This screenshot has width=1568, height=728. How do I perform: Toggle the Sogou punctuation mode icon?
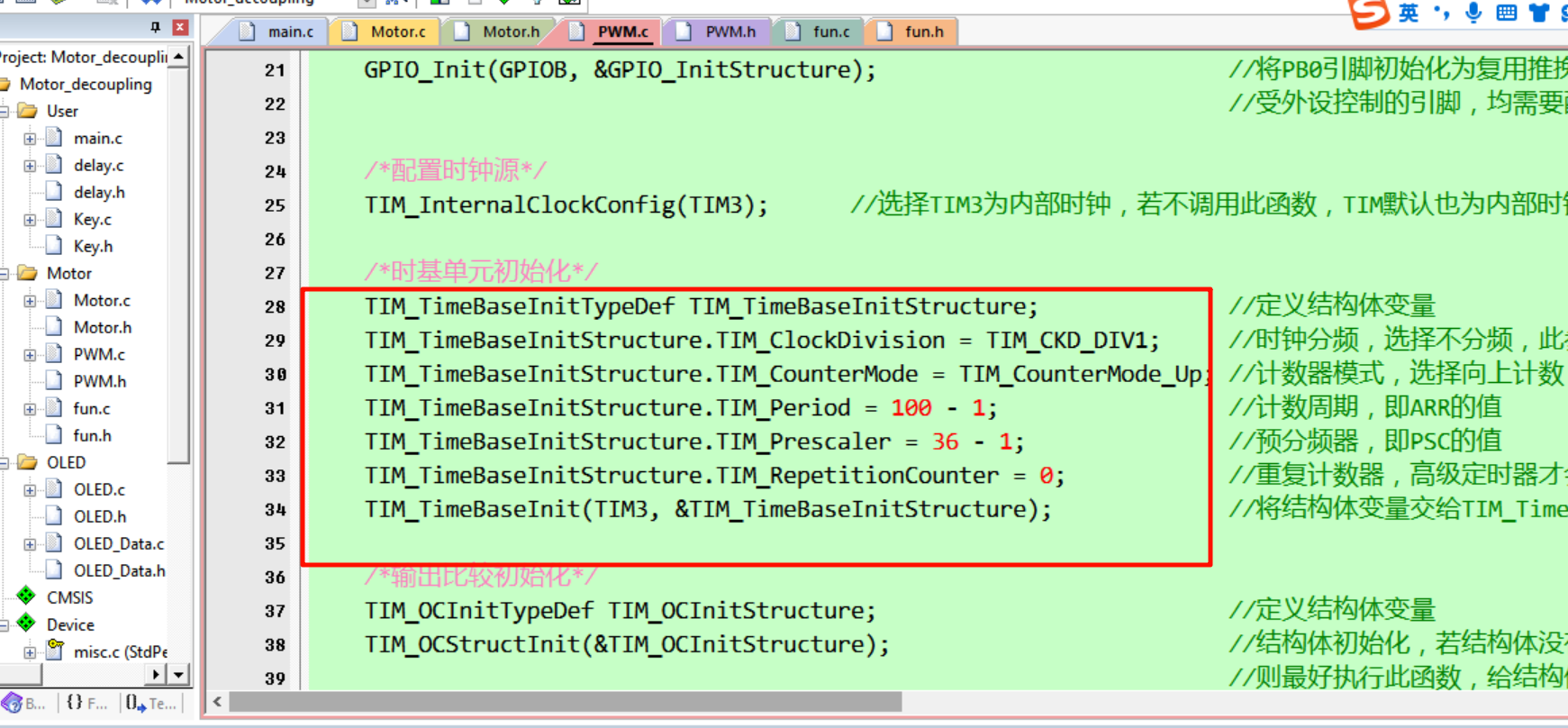click(x=1442, y=13)
